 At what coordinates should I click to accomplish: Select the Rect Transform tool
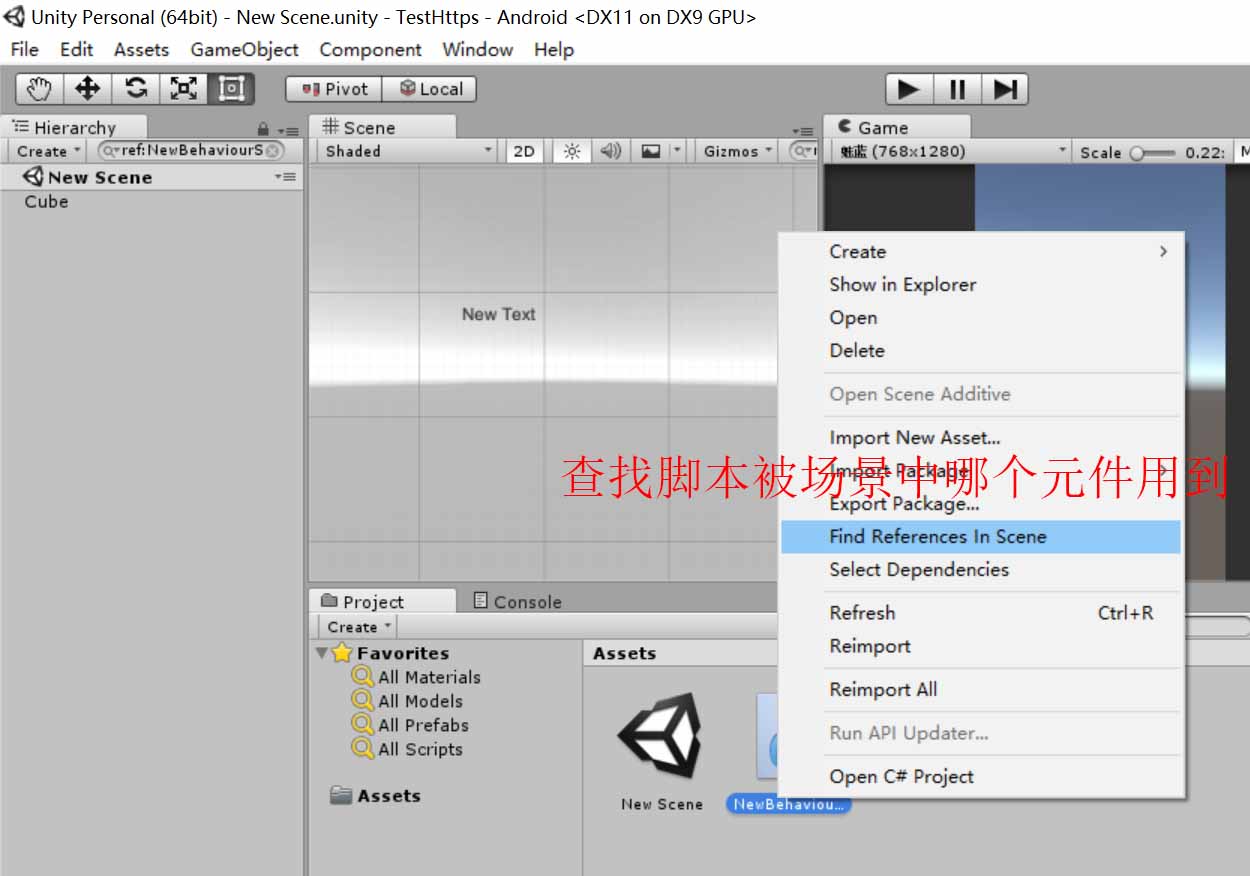(x=231, y=88)
